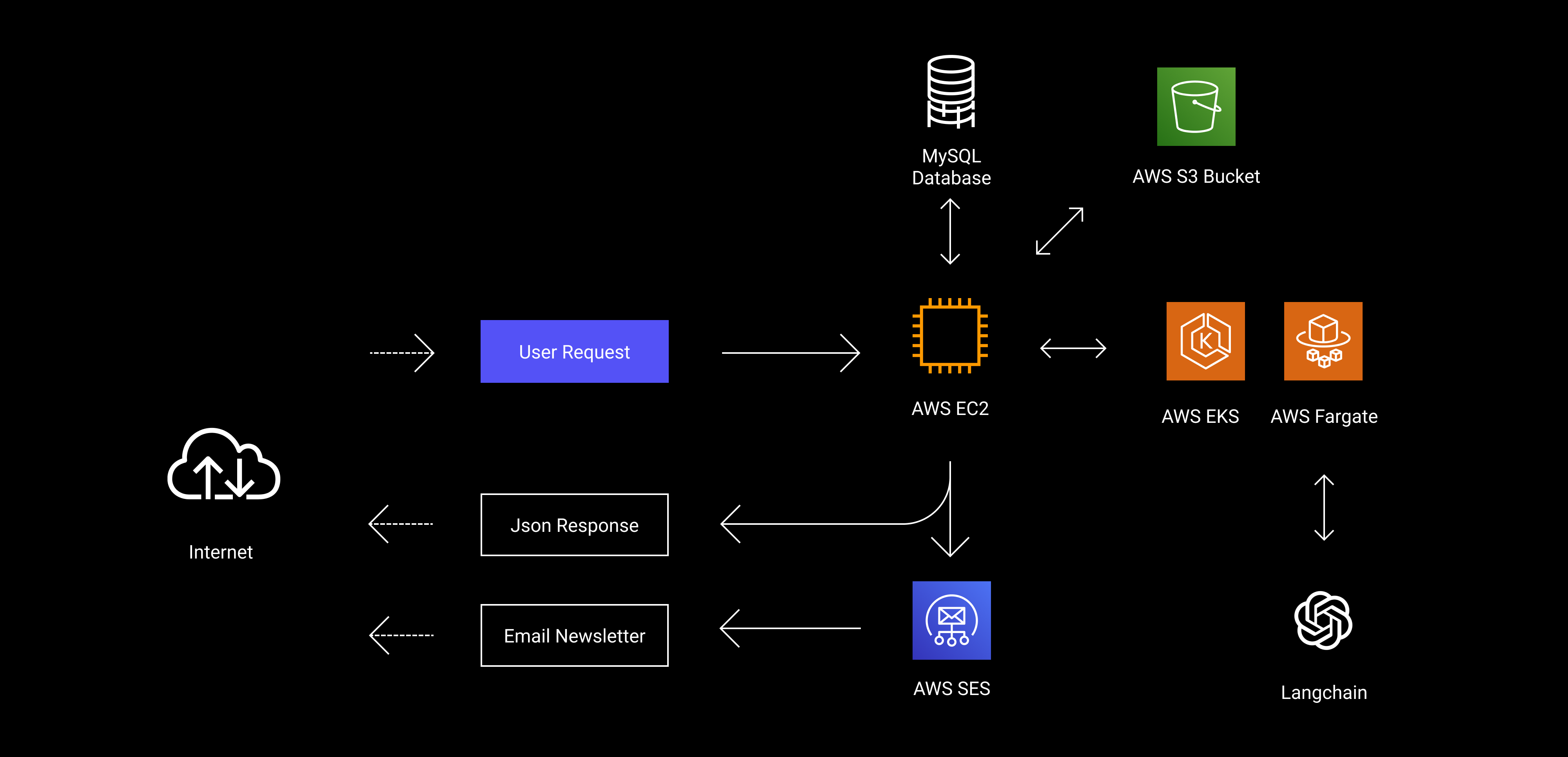Select the AWS EC2 label text
Screen dimensions: 1568x757
[949, 409]
